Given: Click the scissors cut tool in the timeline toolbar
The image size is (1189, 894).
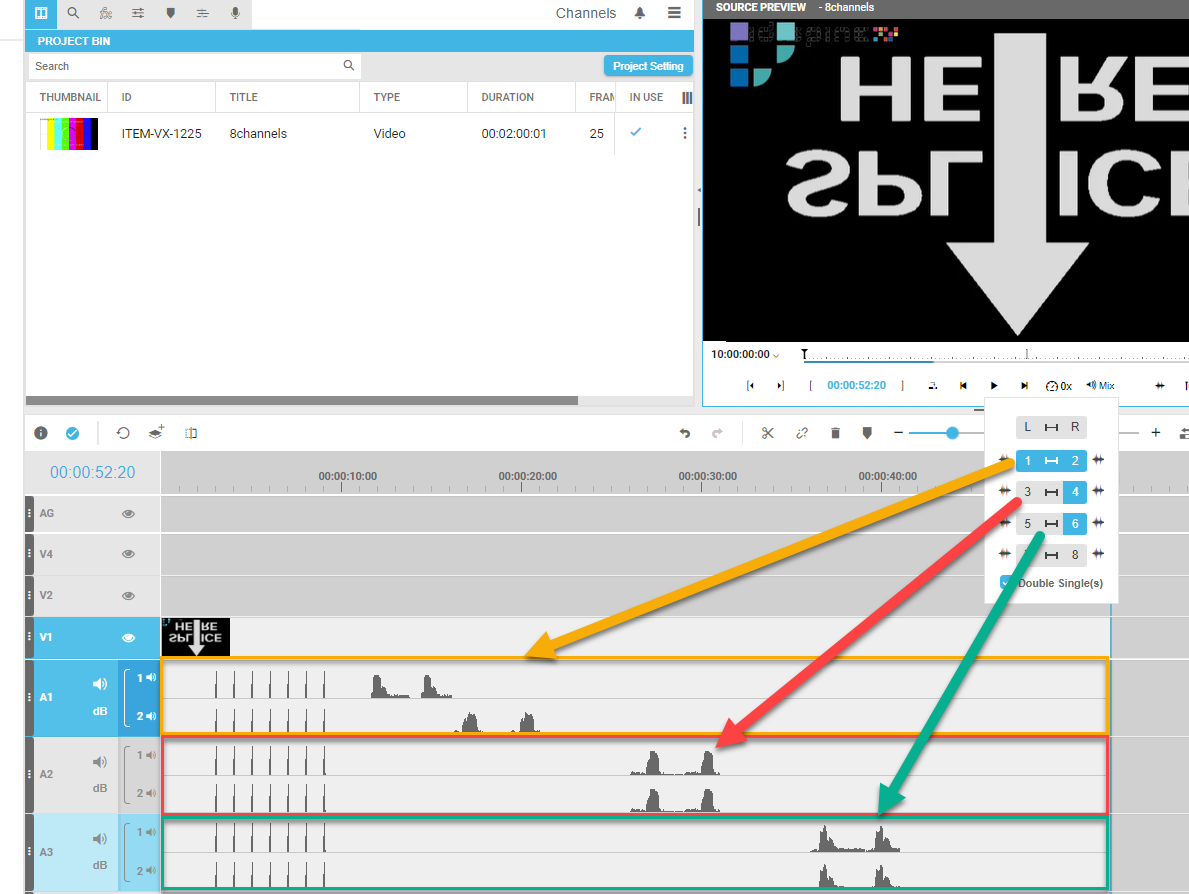Looking at the screenshot, I should tap(767, 433).
